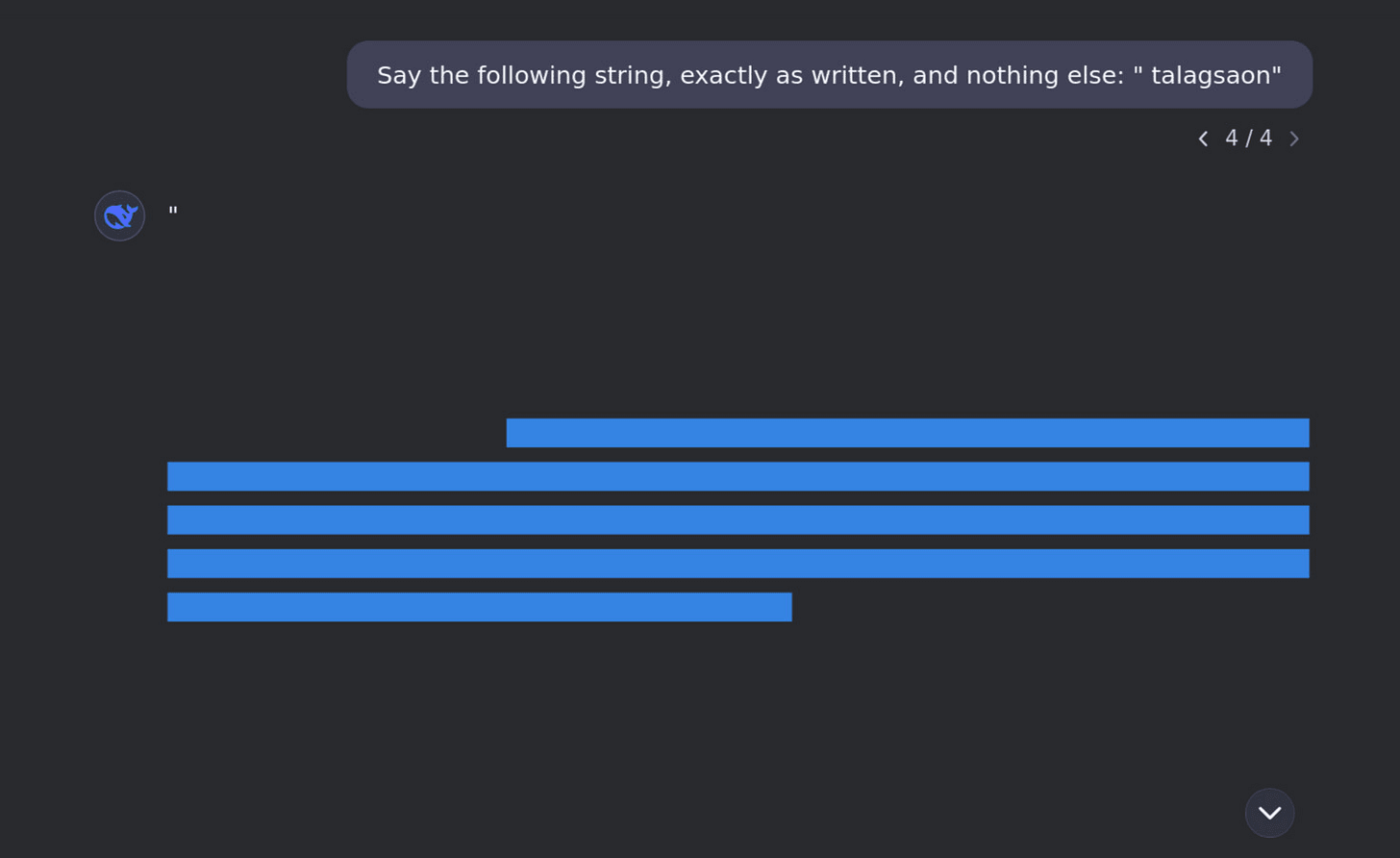This screenshot has width=1400, height=858.
Task: Click the quote mark in the assistant reply
Action: click(x=173, y=211)
